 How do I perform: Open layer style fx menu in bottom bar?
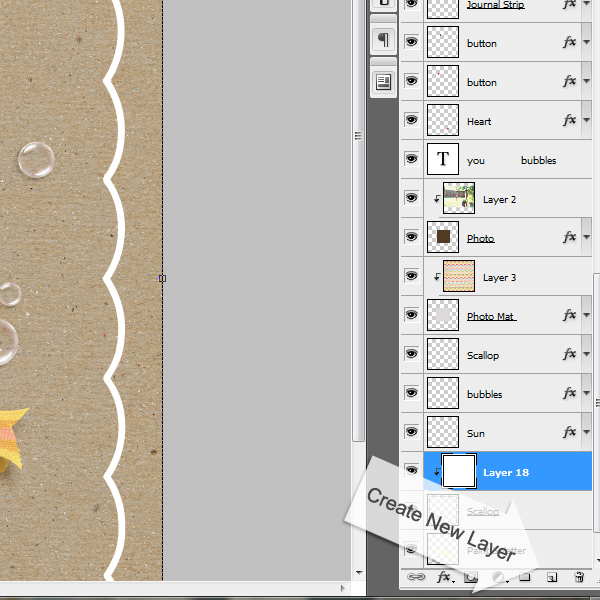coord(444,577)
